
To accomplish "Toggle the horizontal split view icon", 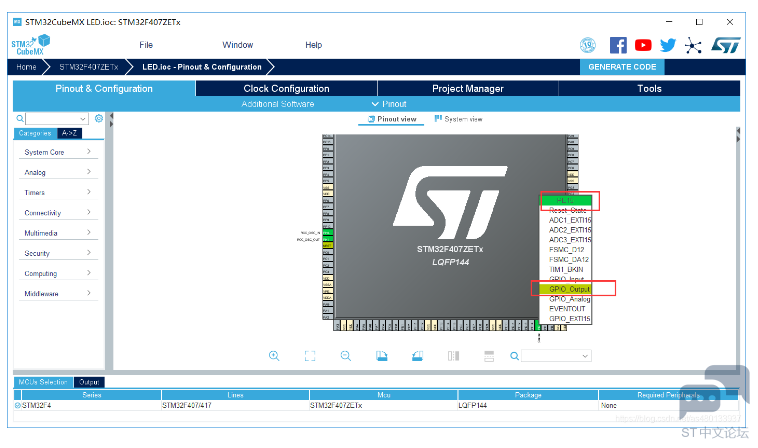I will (x=489, y=356).
